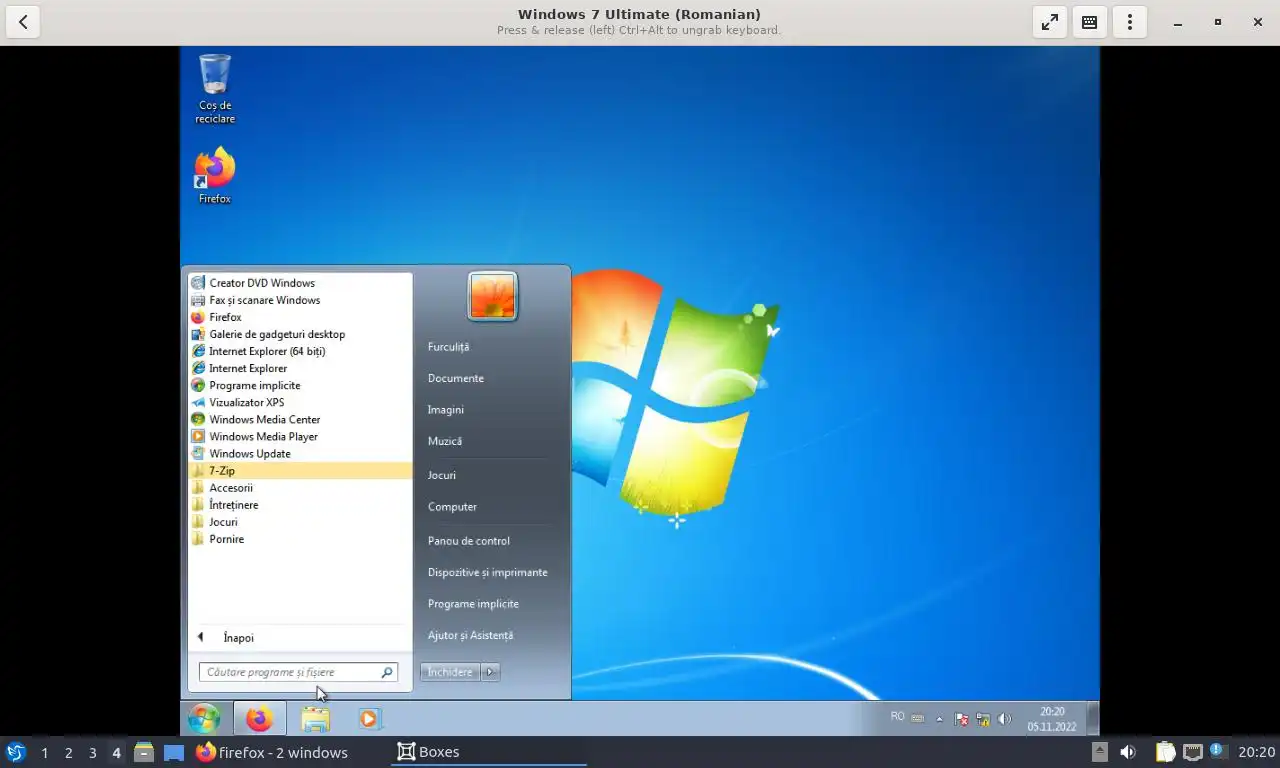Viewport: 1280px width, 768px height.
Task: Show hidden tray icons arrow
Action: 940,719
